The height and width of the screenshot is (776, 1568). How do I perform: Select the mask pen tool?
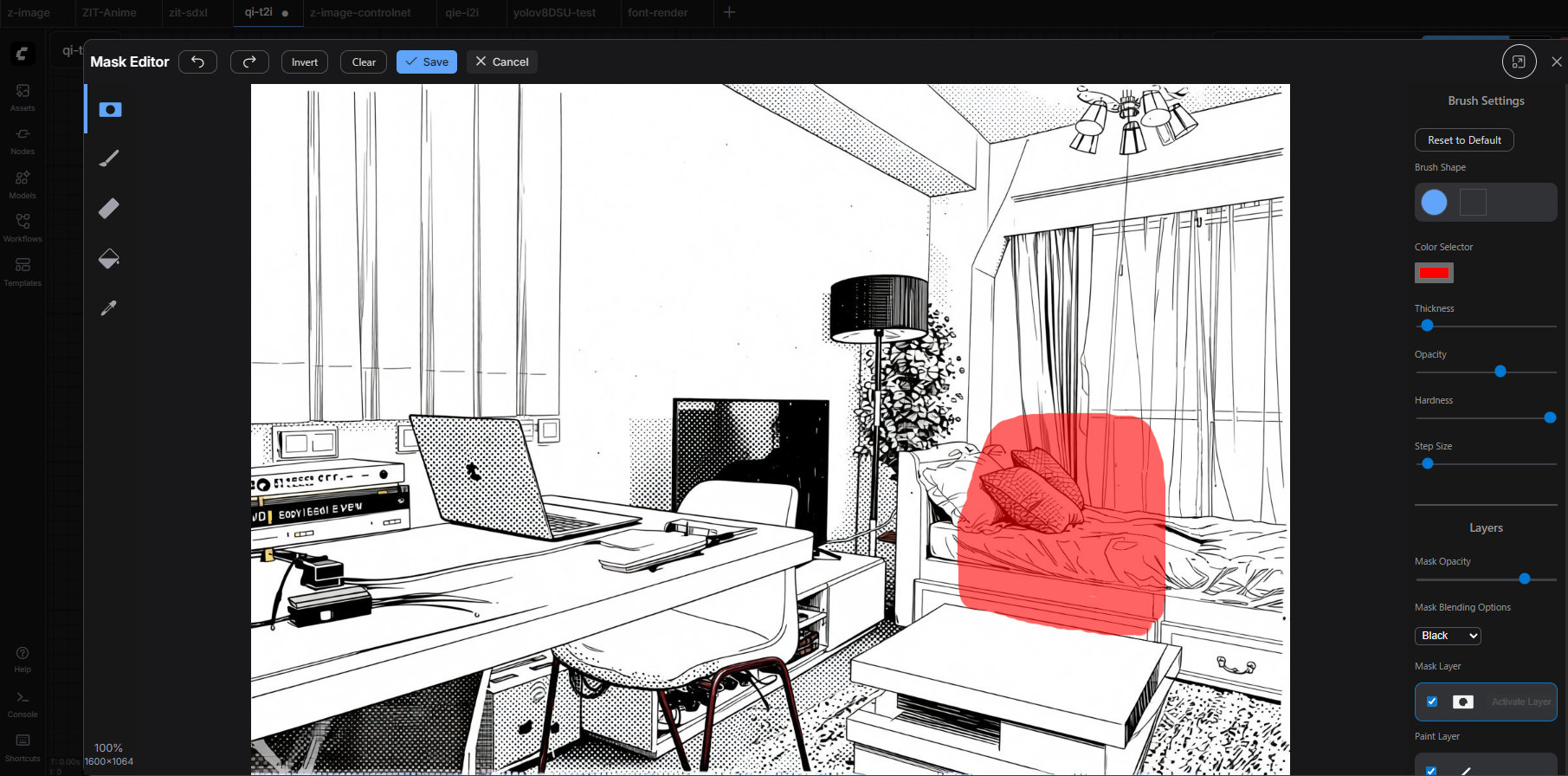click(110, 110)
